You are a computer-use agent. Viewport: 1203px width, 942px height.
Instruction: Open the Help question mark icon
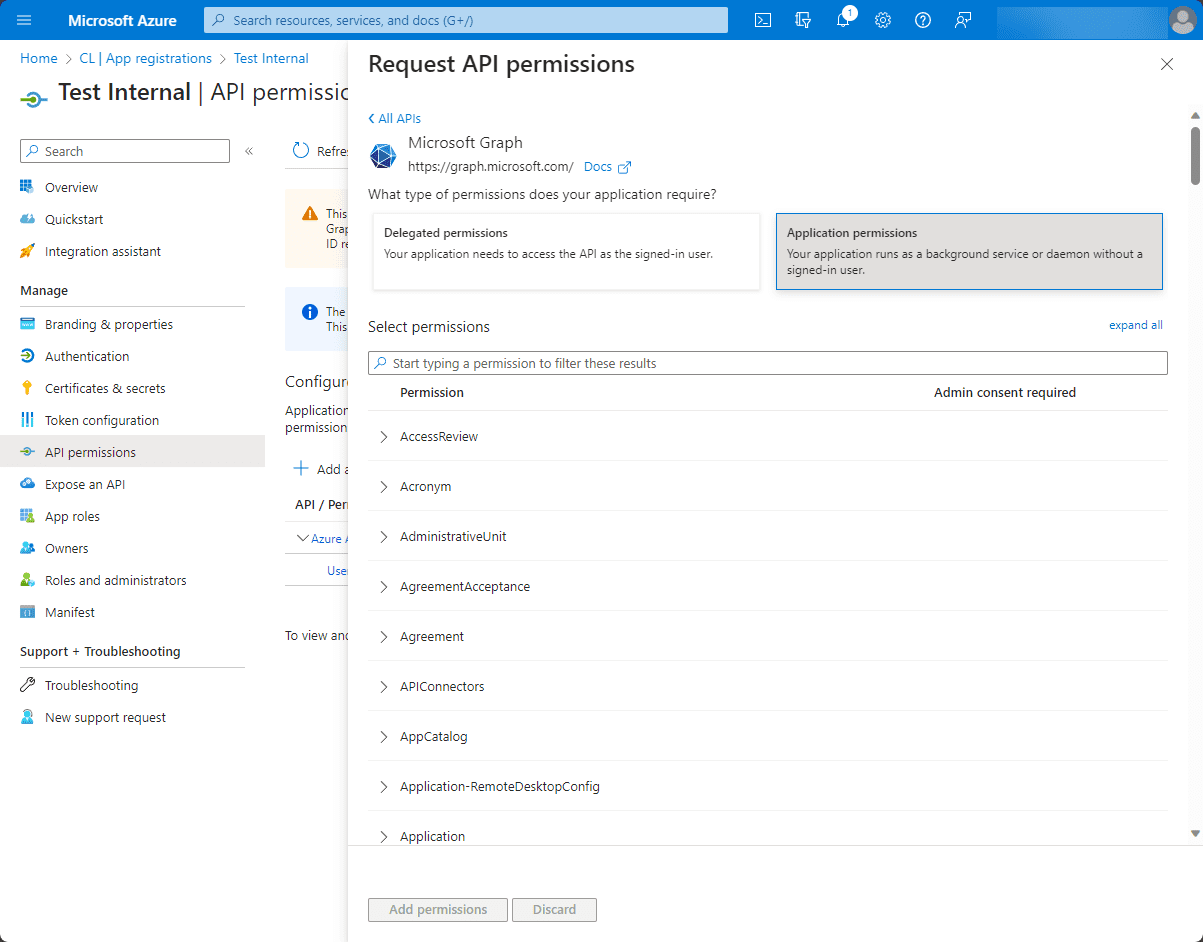pyautogui.click(x=923, y=20)
